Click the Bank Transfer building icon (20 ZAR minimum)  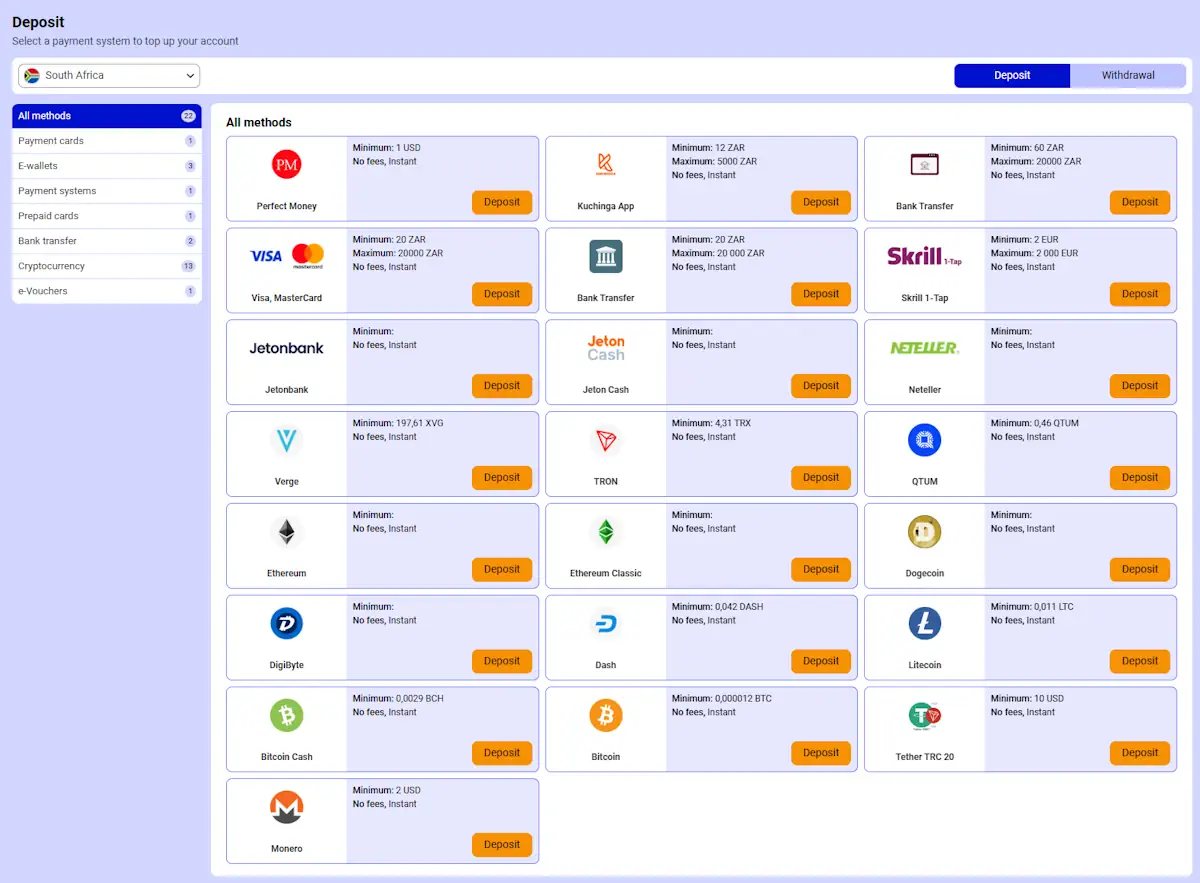point(605,256)
